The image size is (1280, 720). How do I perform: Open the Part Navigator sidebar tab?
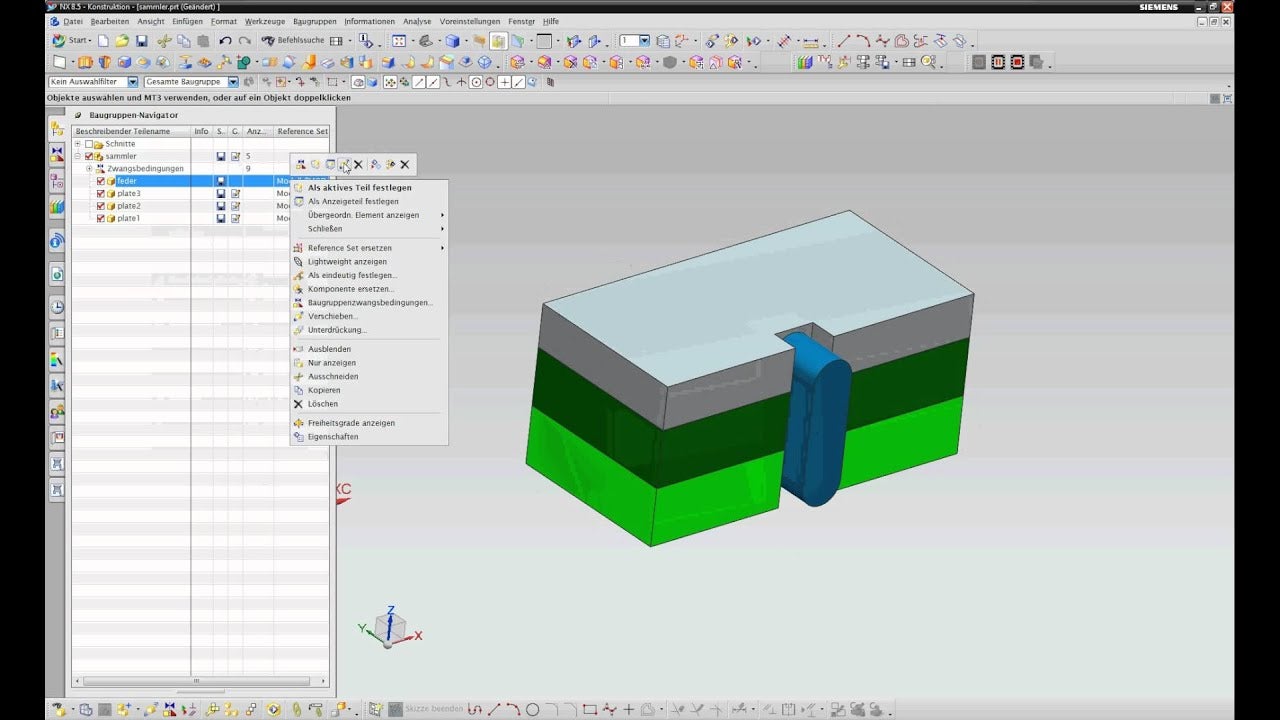(57, 181)
